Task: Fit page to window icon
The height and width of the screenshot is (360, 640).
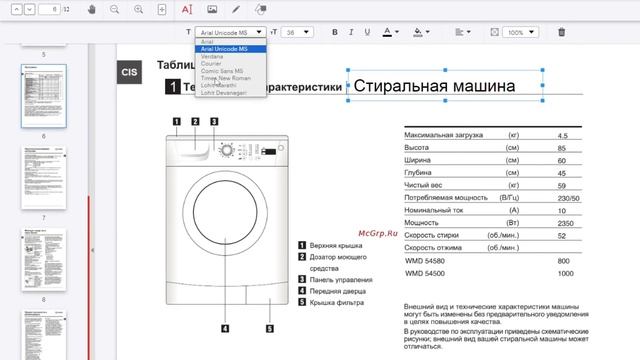Action: point(162,9)
